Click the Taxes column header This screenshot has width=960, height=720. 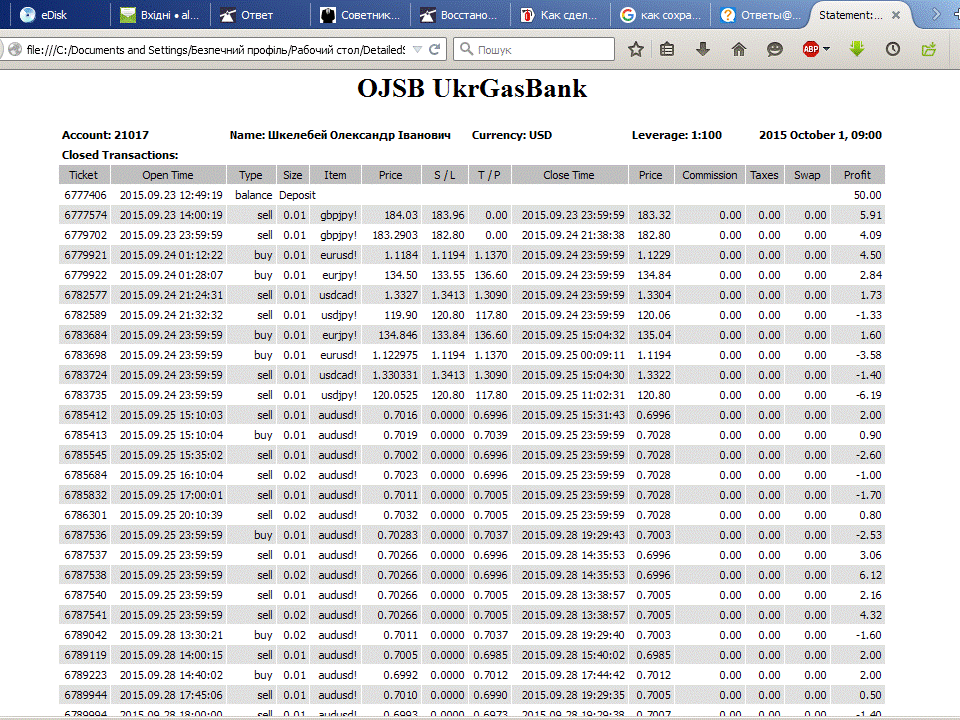pos(764,175)
